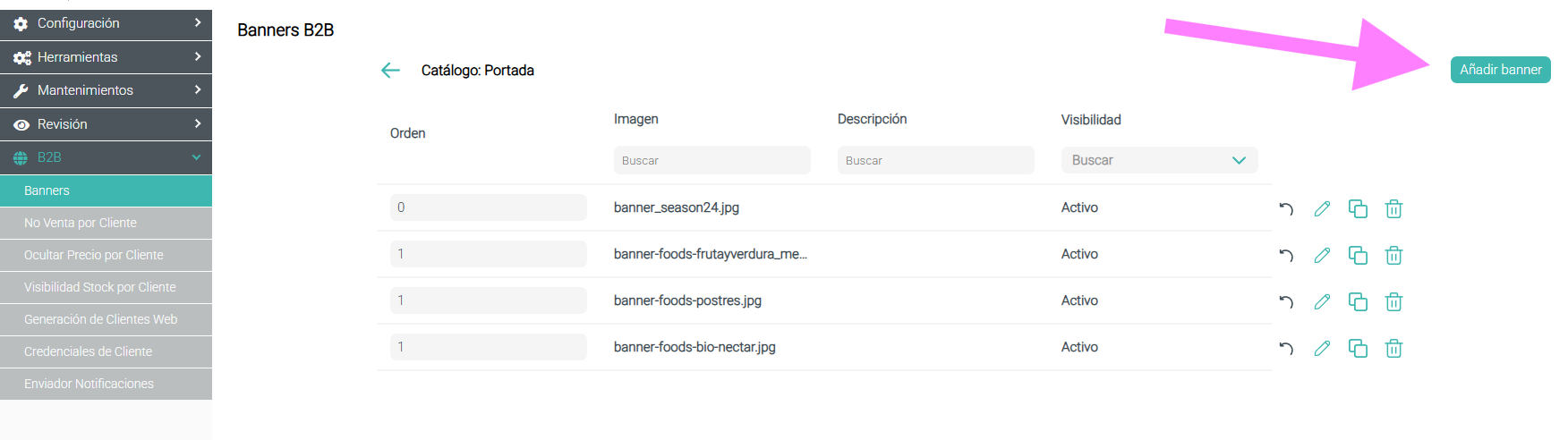The image size is (1568, 440).
Task: Edit the banner-foods-frutayverdura banner
Action: [1322, 256]
